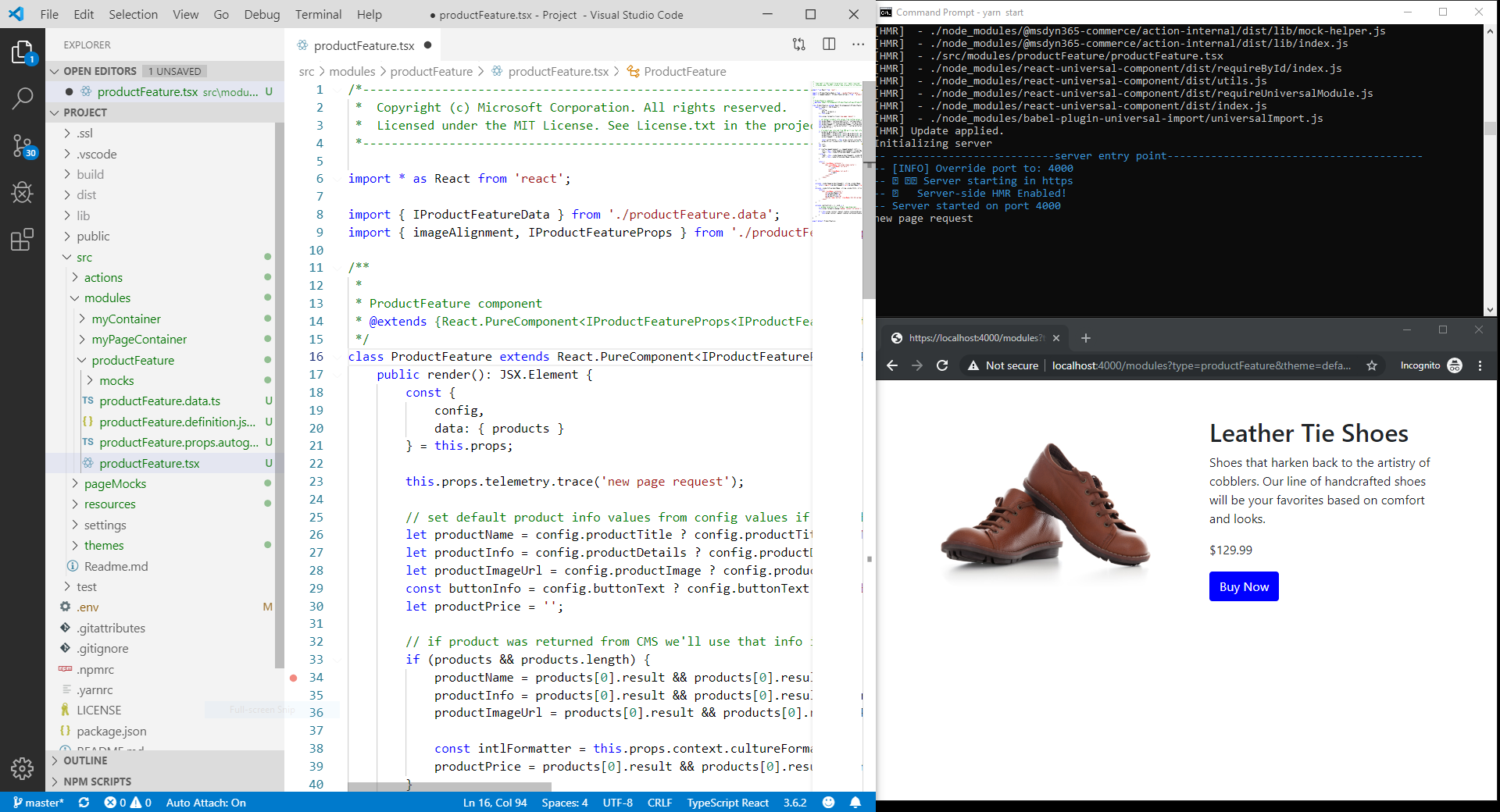The width and height of the screenshot is (1500, 812).
Task: Open the Debug menu
Action: pyautogui.click(x=262, y=14)
